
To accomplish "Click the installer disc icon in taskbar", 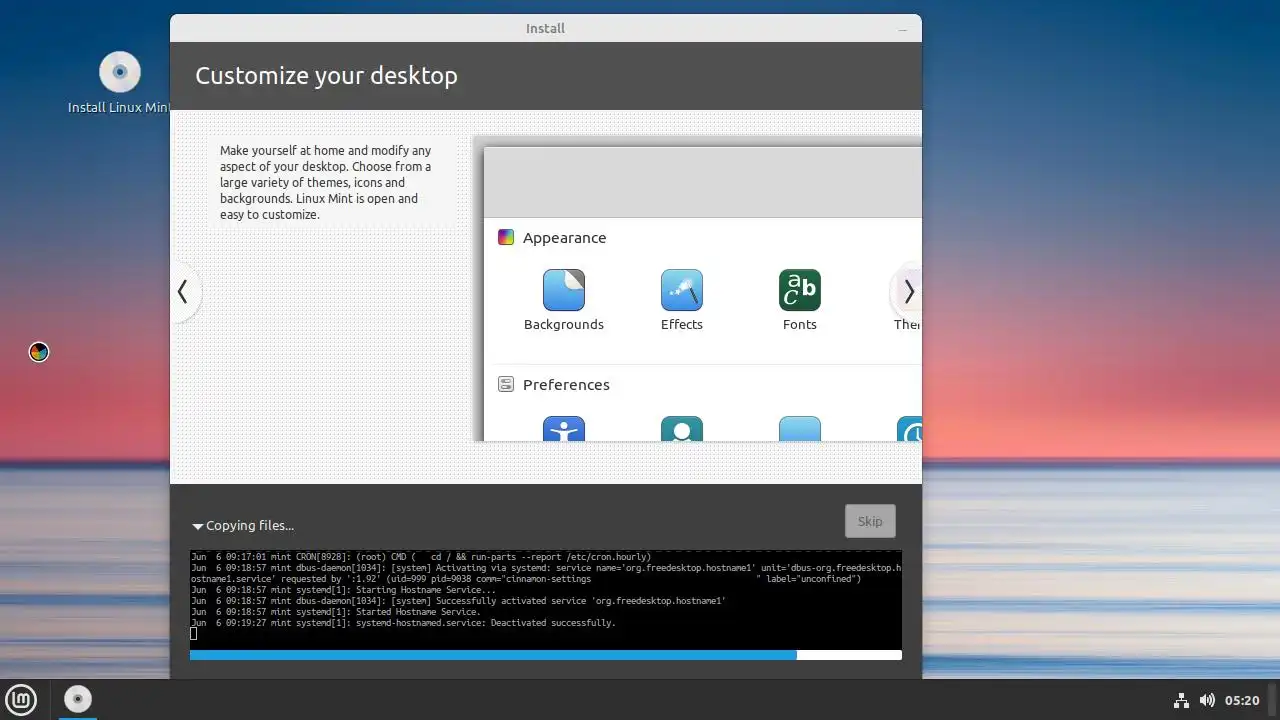I will point(77,699).
